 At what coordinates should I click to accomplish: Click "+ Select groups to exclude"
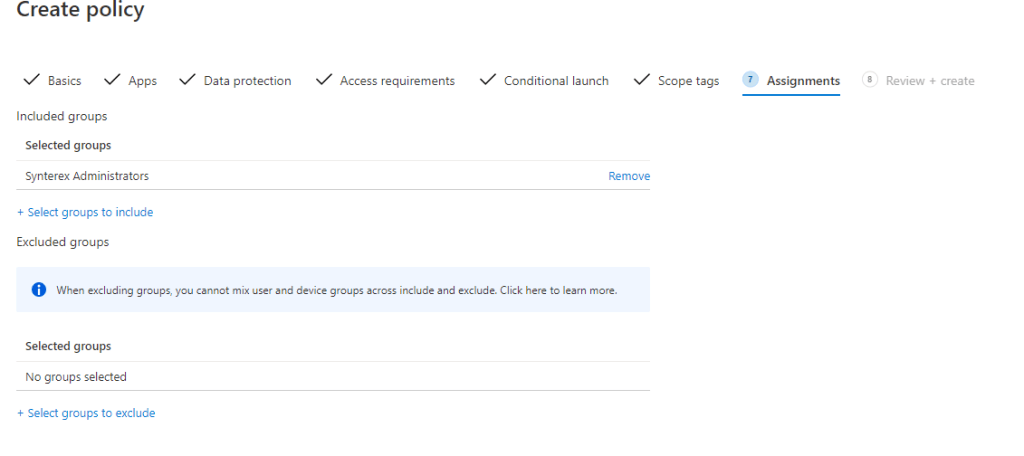pos(86,413)
